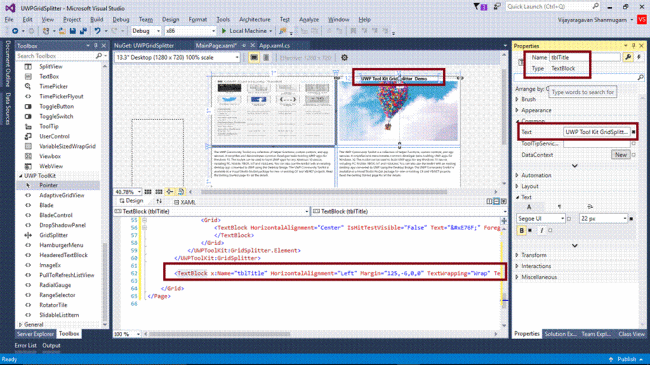
Task: Click the Server Explorer tab
Action: pos(35,334)
